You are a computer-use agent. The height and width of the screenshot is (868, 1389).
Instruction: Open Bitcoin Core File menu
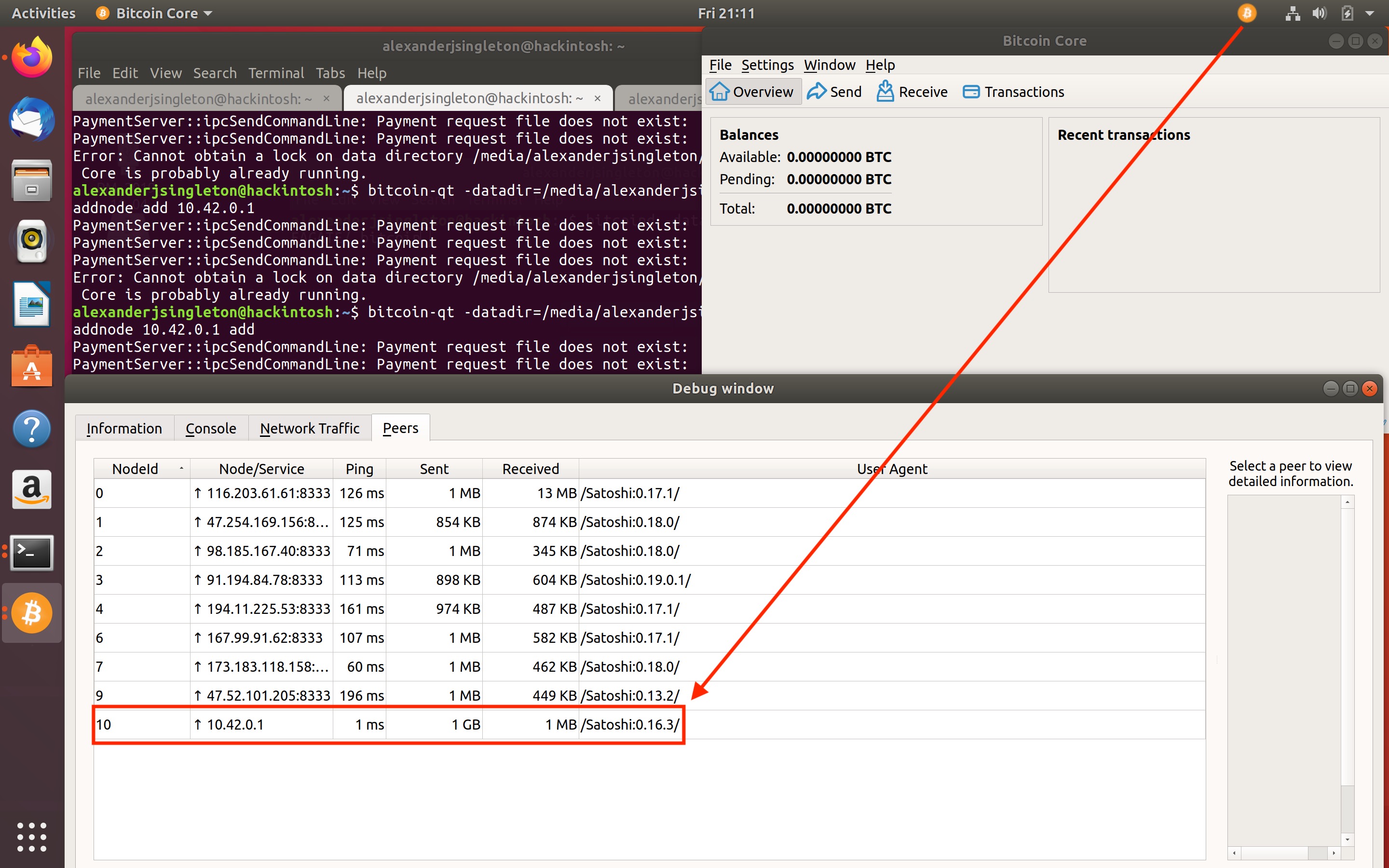click(x=721, y=65)
